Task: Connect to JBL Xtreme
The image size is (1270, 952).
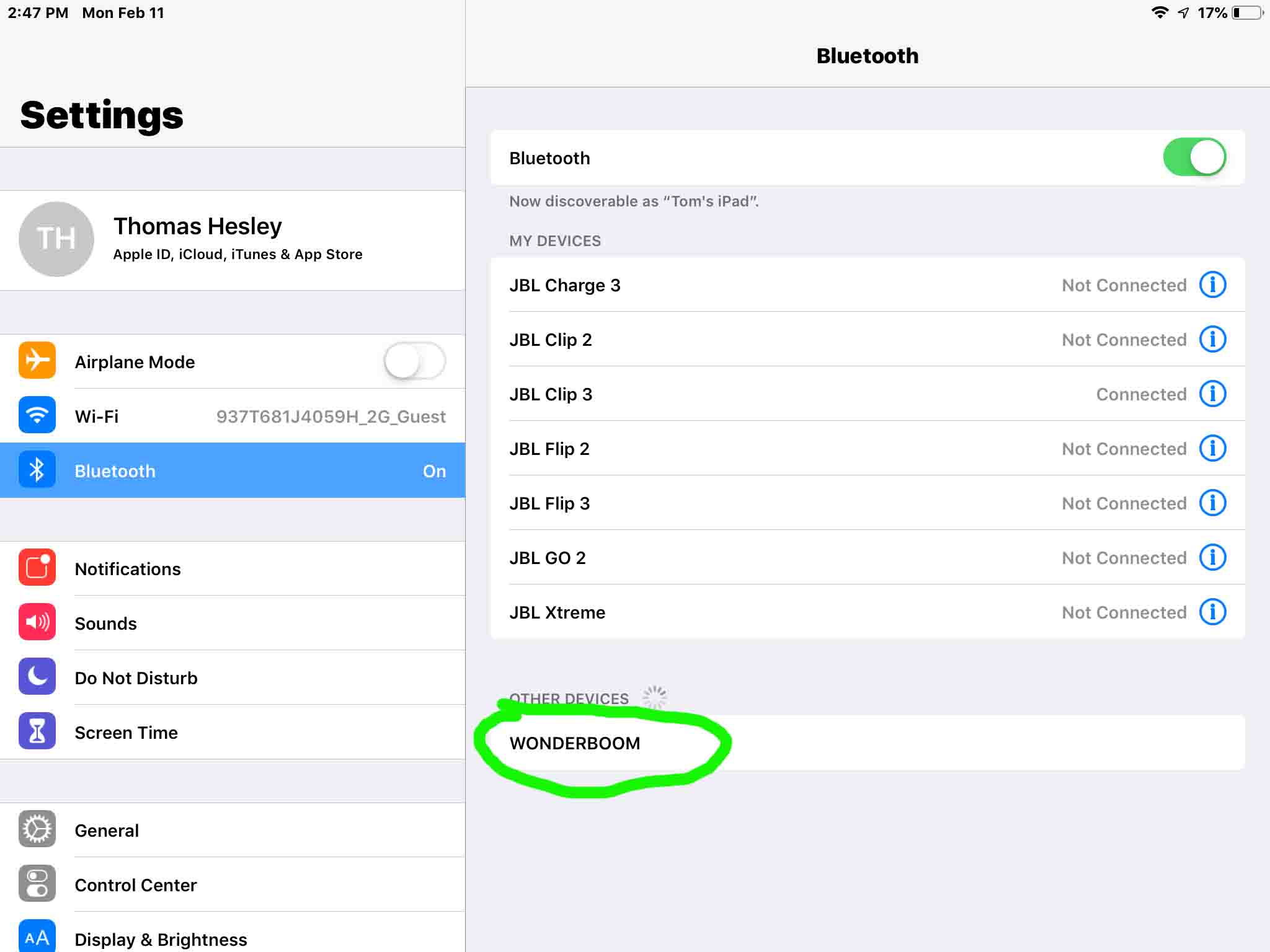Action: 868,612
